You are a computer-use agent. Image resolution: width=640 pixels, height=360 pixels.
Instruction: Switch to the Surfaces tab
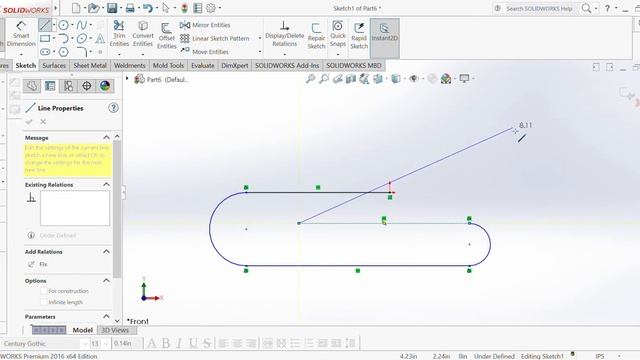[54, 65]
